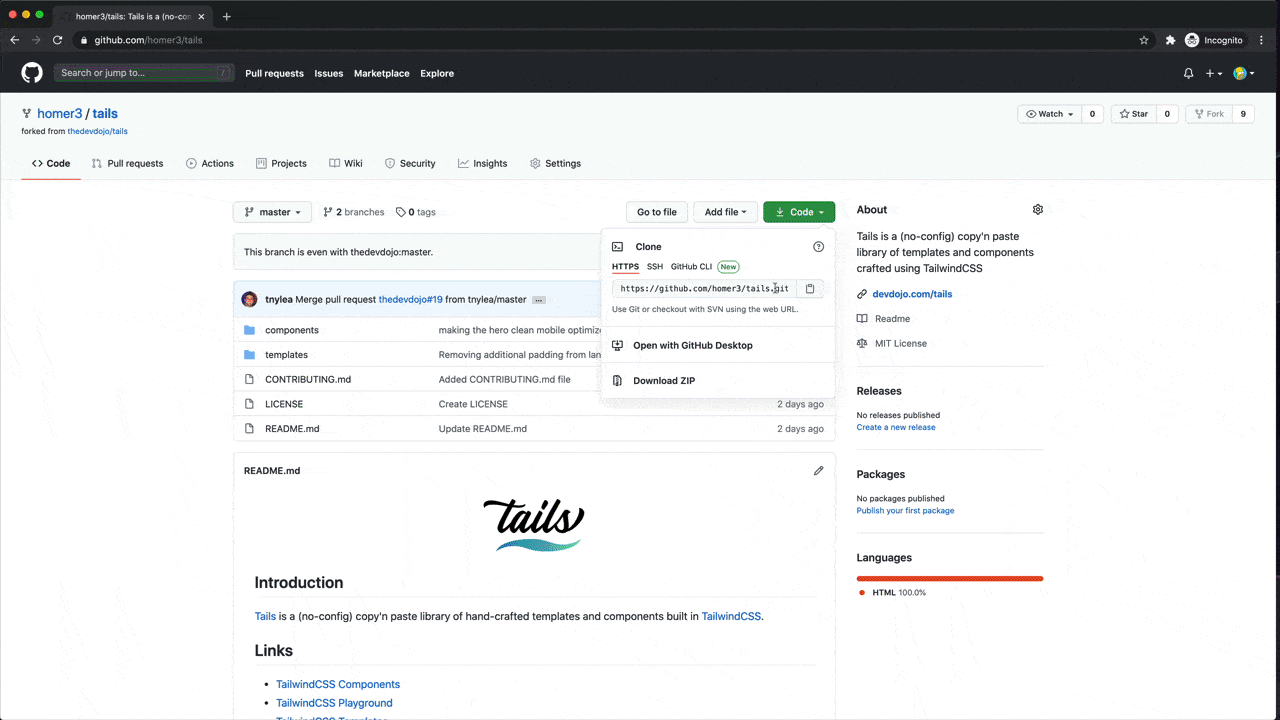Switch to the Pull requests repo tab

(x=127, y=163)
